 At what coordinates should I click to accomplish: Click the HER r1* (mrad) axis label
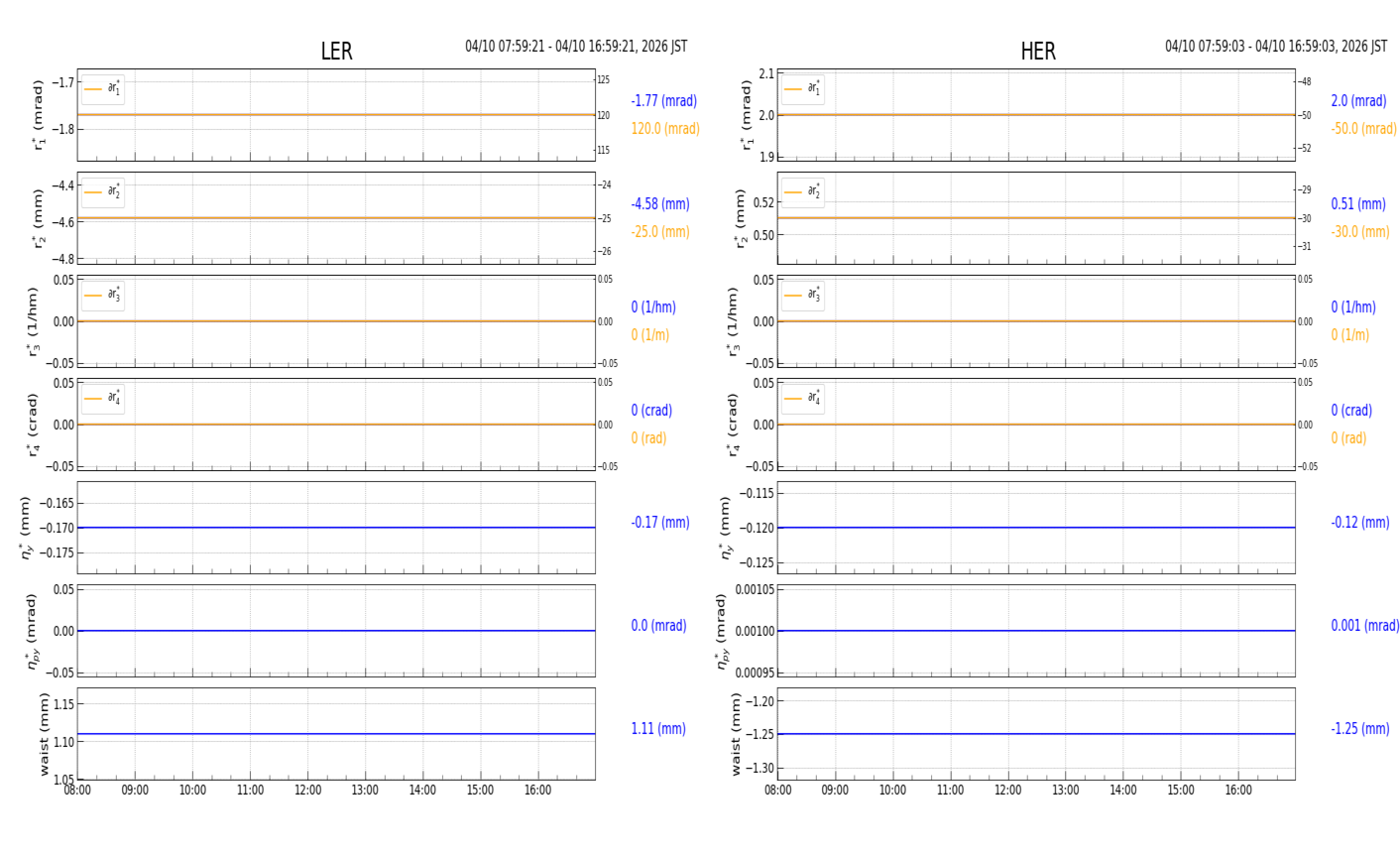(x=747, y=115)
